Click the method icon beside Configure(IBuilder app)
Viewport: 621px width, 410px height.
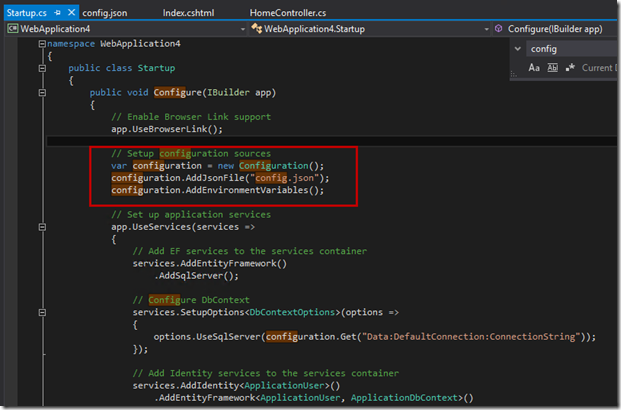pos(499,29)
